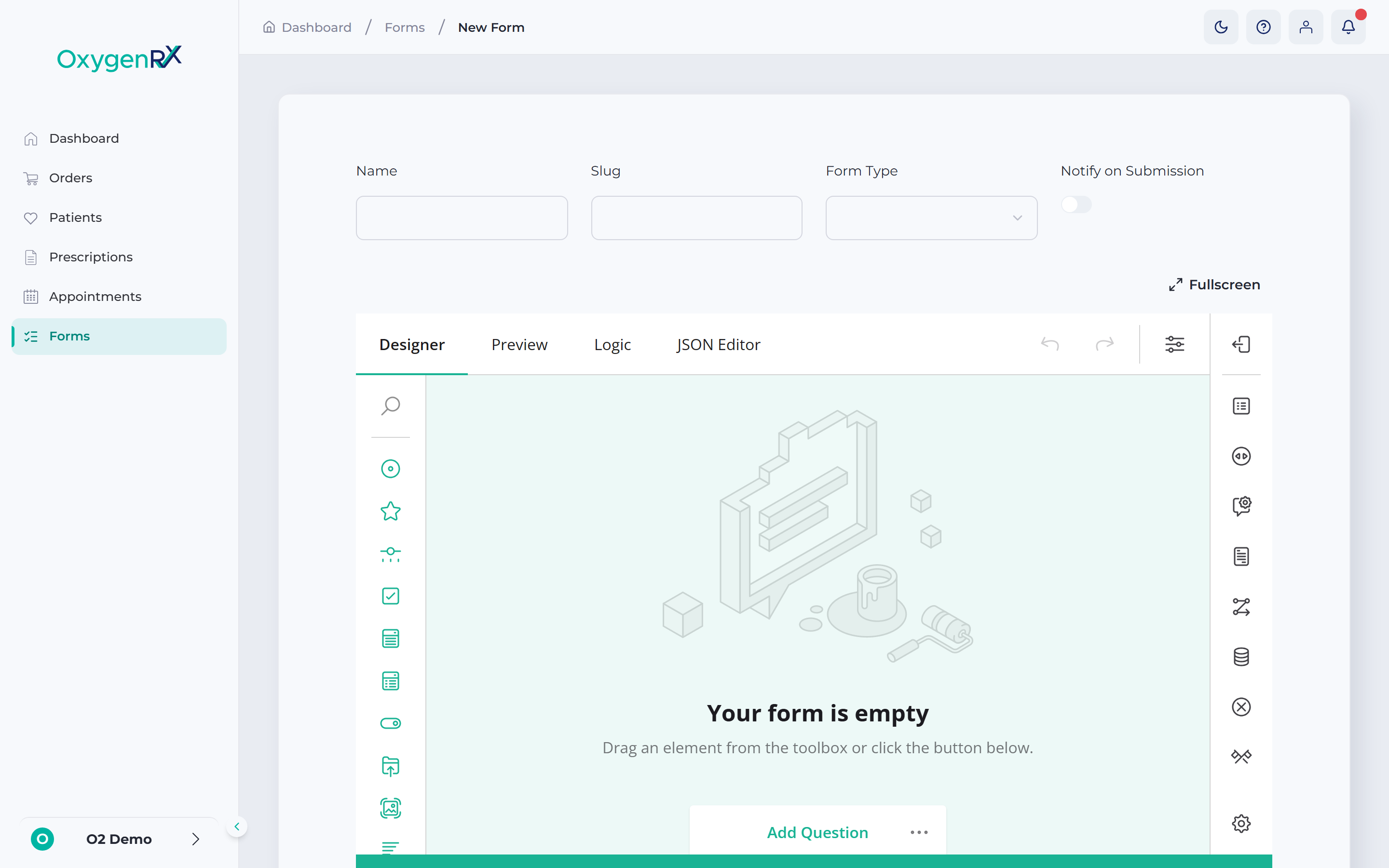This screenshot has width=1389, height=868.
Task: Open the help question-mark icon
Action: (x=1263, y=27)
